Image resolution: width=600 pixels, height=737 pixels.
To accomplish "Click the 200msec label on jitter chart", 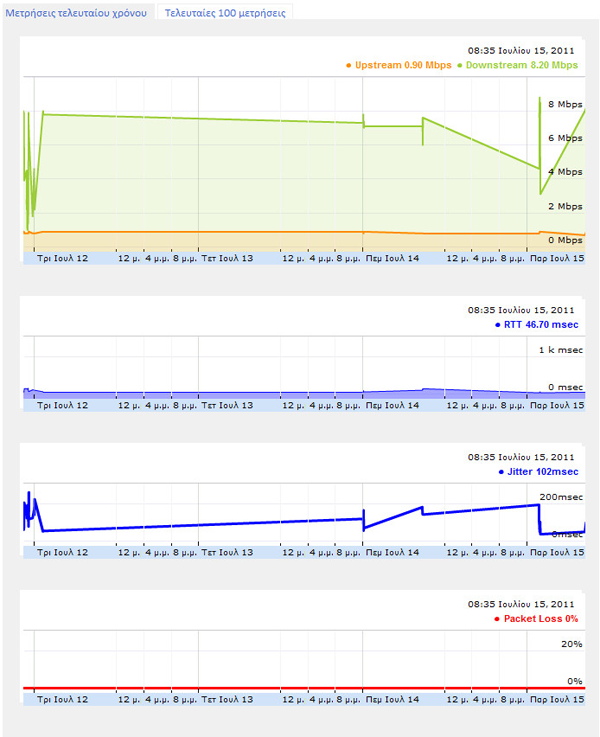I will 561,497.
